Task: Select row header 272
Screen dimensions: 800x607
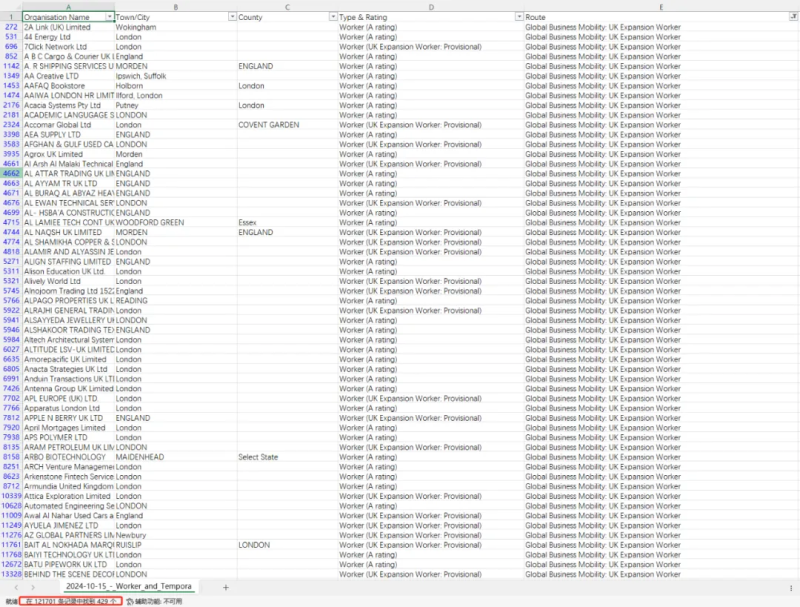Action: point(11,27)
